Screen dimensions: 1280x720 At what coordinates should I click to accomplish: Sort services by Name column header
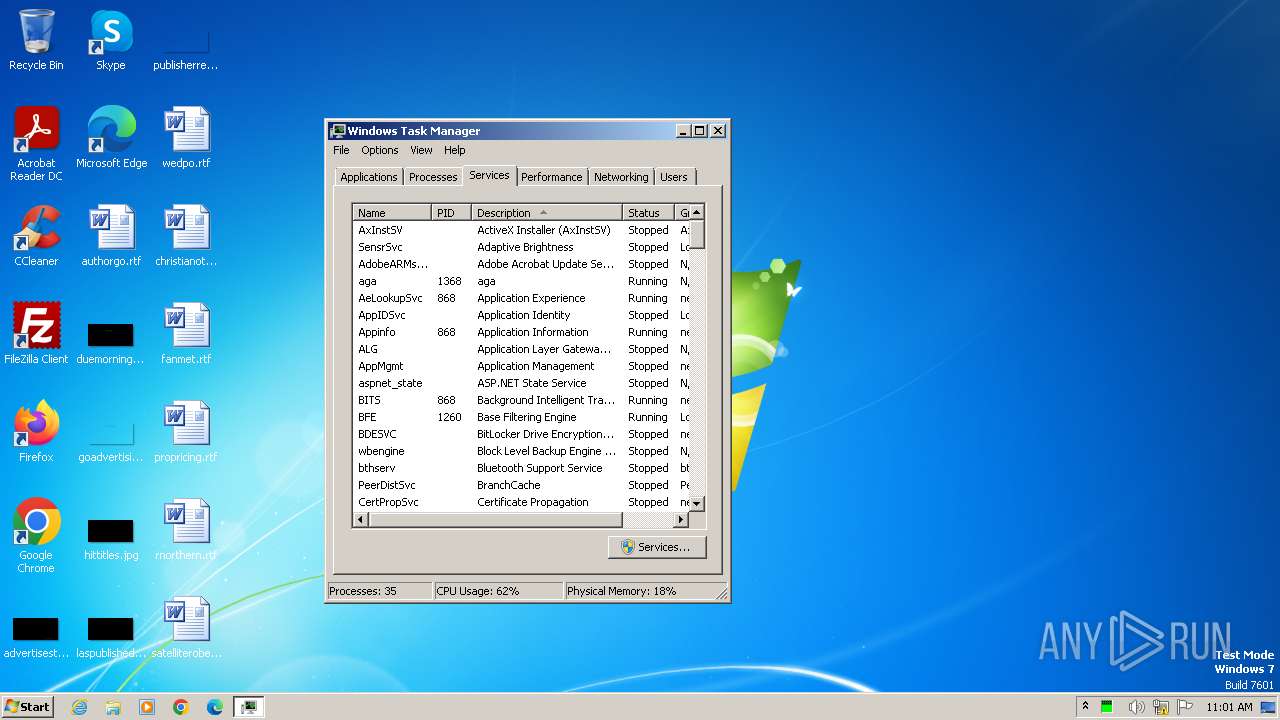(392, 213)
